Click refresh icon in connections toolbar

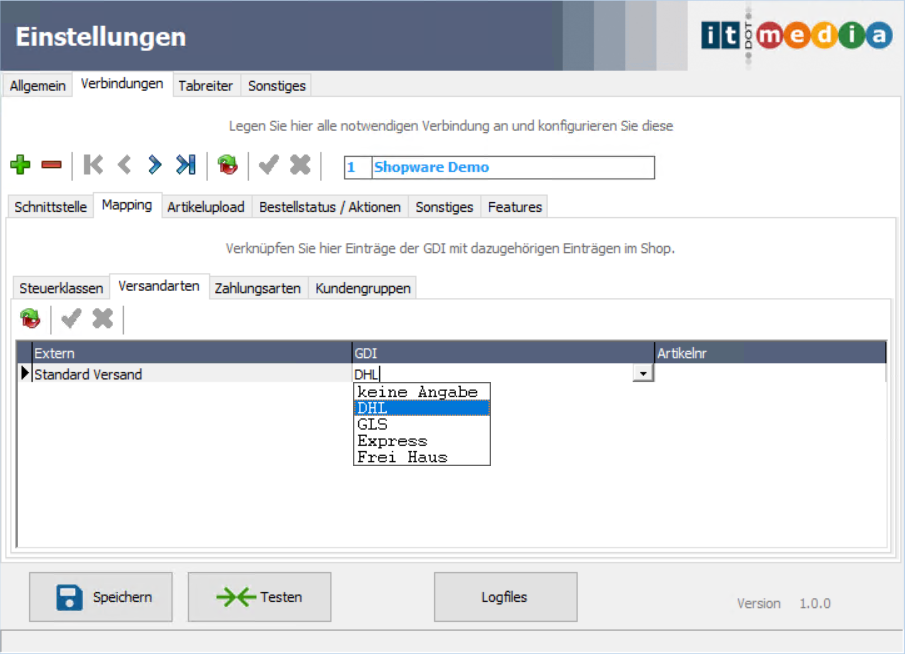[228, 165]
